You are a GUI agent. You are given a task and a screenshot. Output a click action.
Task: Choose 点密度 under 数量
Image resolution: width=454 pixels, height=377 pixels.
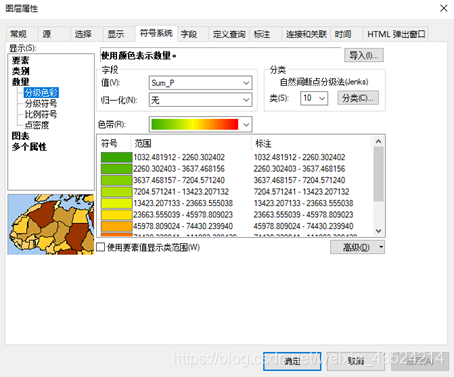pyautogui.click(x=37, y=125)
